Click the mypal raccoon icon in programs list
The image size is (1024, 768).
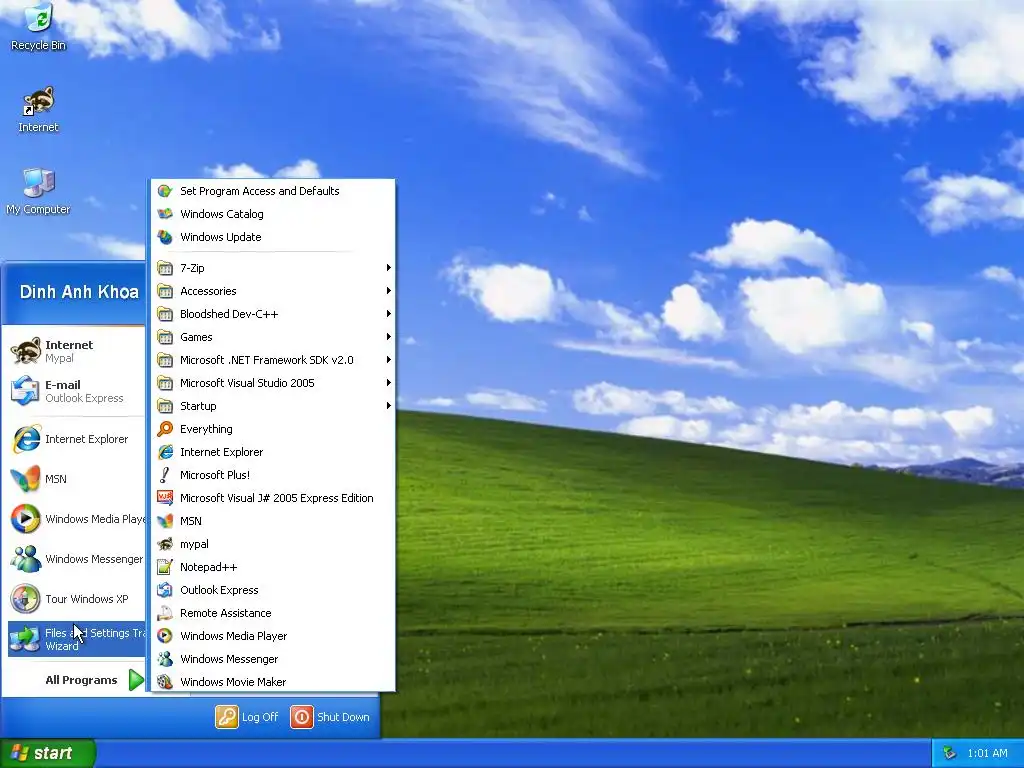(x=165, y=543)
